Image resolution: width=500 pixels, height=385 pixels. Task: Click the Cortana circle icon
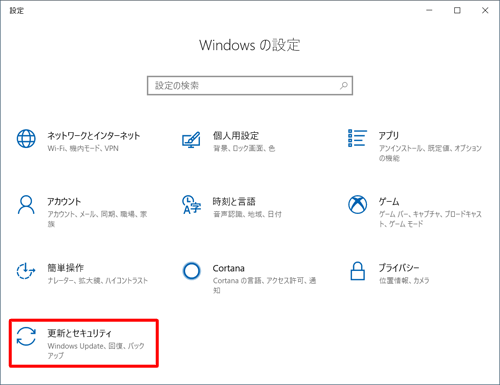(192, 271)
